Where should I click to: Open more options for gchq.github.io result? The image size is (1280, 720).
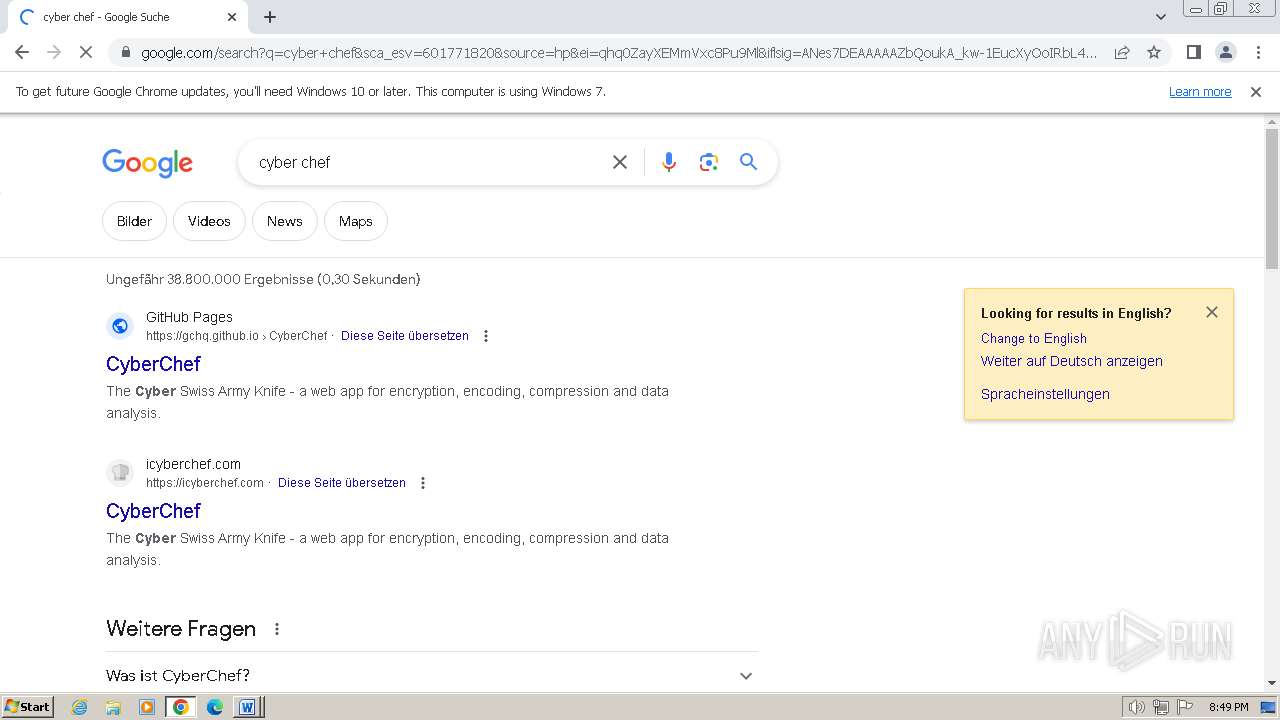(x=486, y=336)
